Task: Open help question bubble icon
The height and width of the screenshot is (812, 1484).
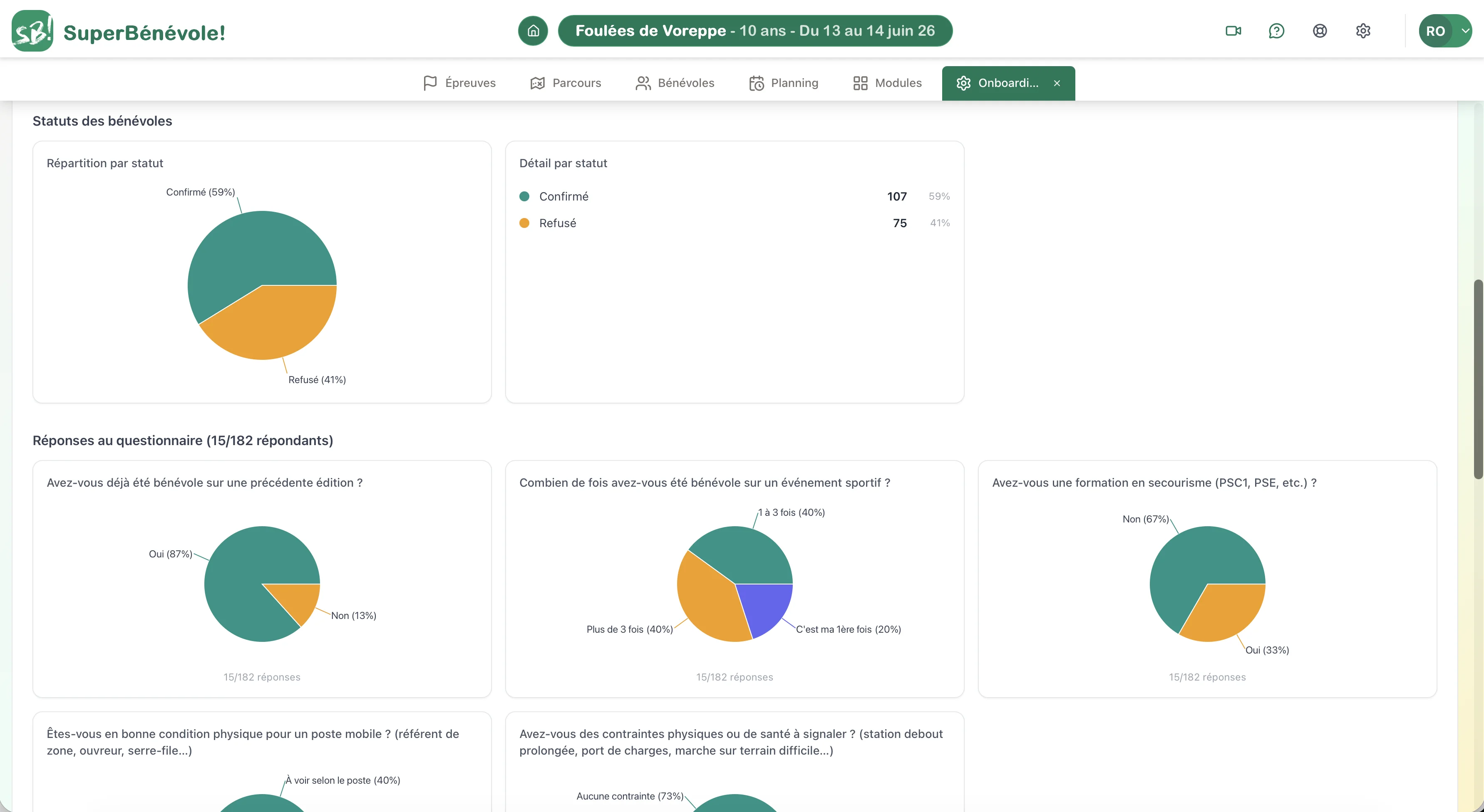Action: click(x=1276, y=31)
